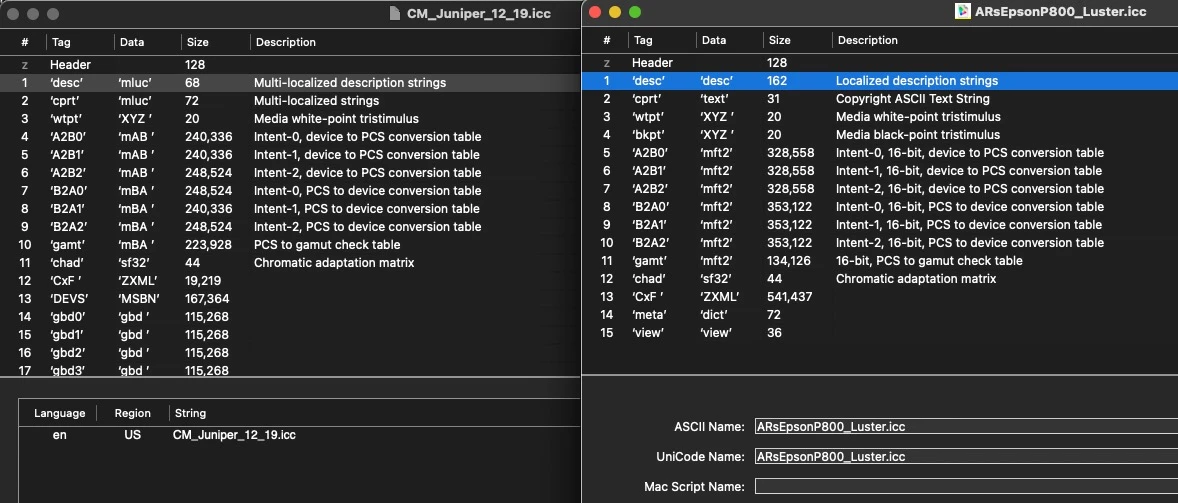This screenshot has height=503, width=1178.
Task: Click the empty Mac Script Name field
Action: point(966,486)
